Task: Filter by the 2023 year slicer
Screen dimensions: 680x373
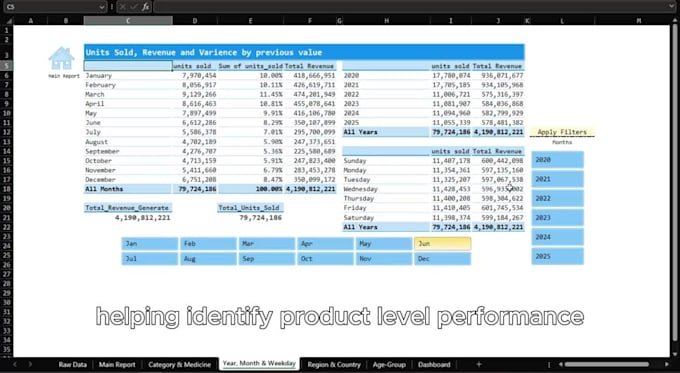Action: point(558,218)
